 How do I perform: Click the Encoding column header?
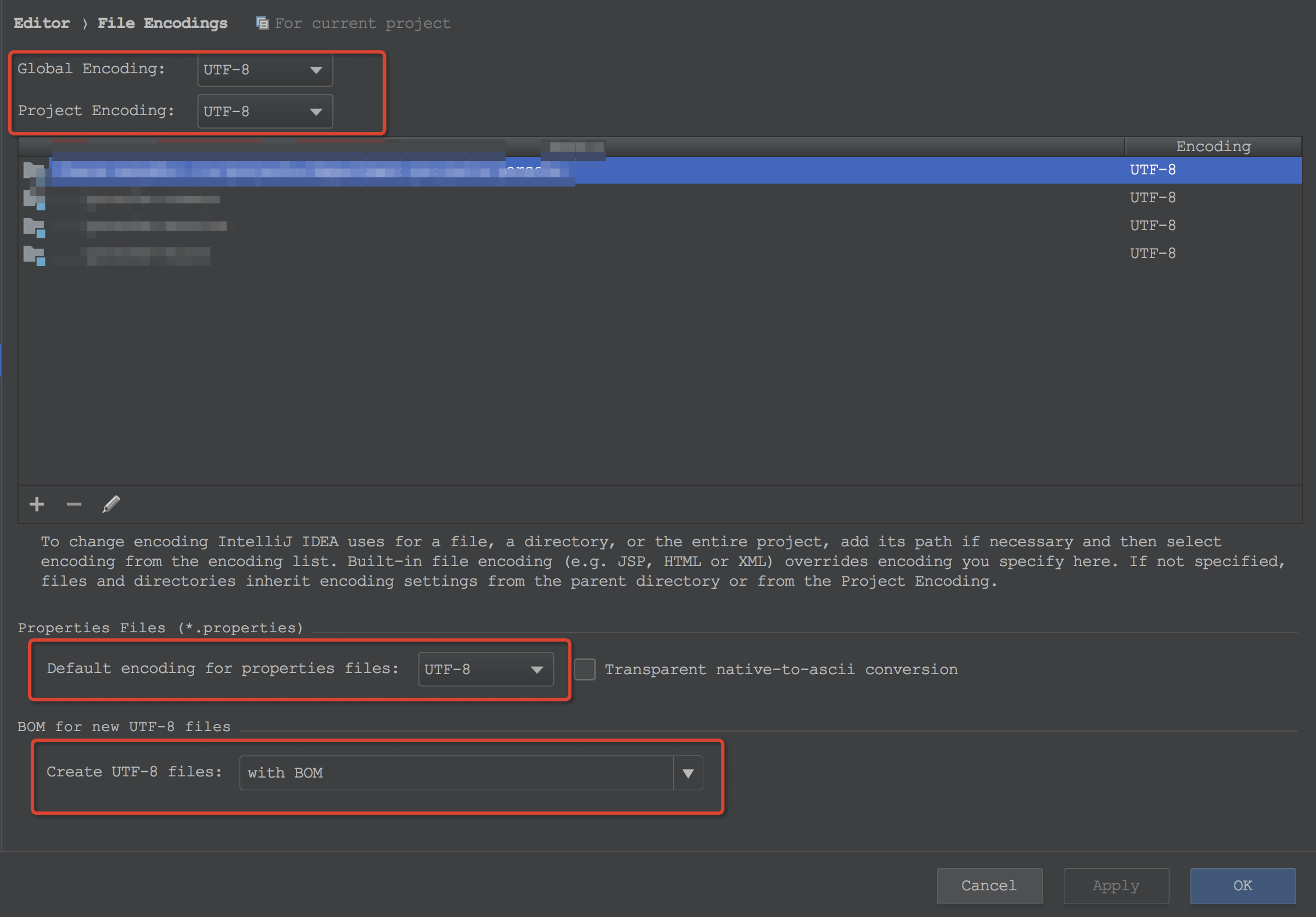pyautogui.click(x=1213, y=146)
